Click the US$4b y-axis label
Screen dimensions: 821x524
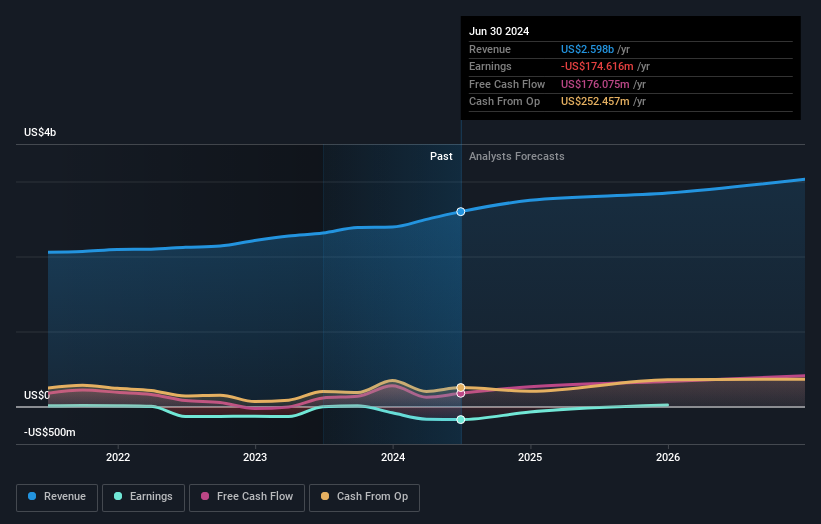click(40, 132)
